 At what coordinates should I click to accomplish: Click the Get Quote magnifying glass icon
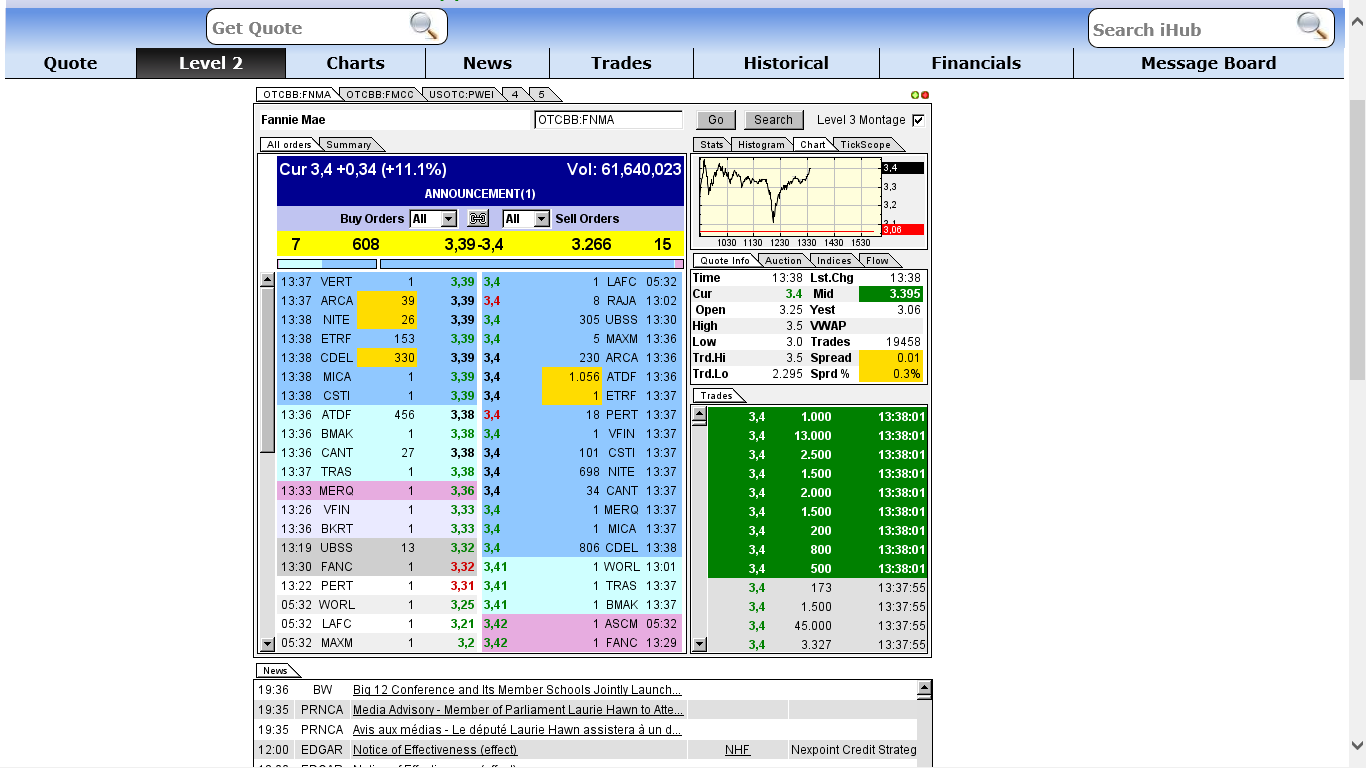[424, 27]
